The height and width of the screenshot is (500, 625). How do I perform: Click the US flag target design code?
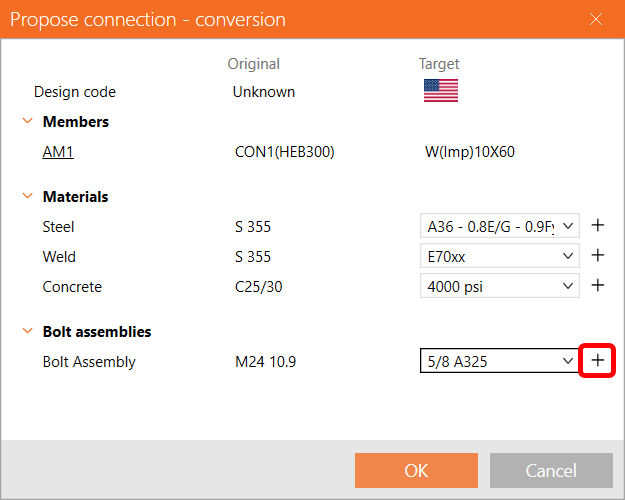coord(440,91)
